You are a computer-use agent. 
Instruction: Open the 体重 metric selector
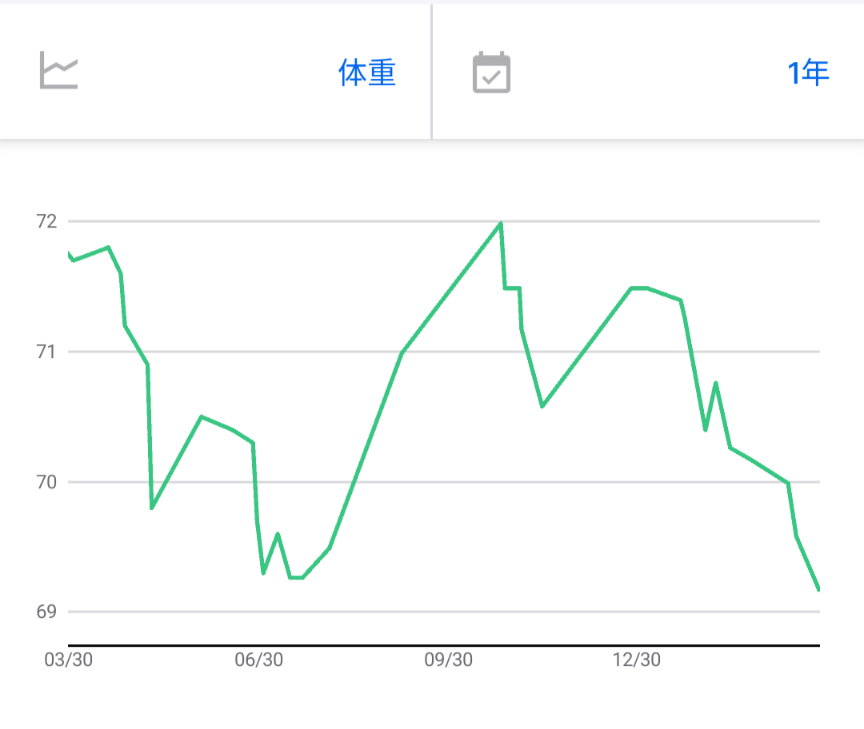coord(367,73)
